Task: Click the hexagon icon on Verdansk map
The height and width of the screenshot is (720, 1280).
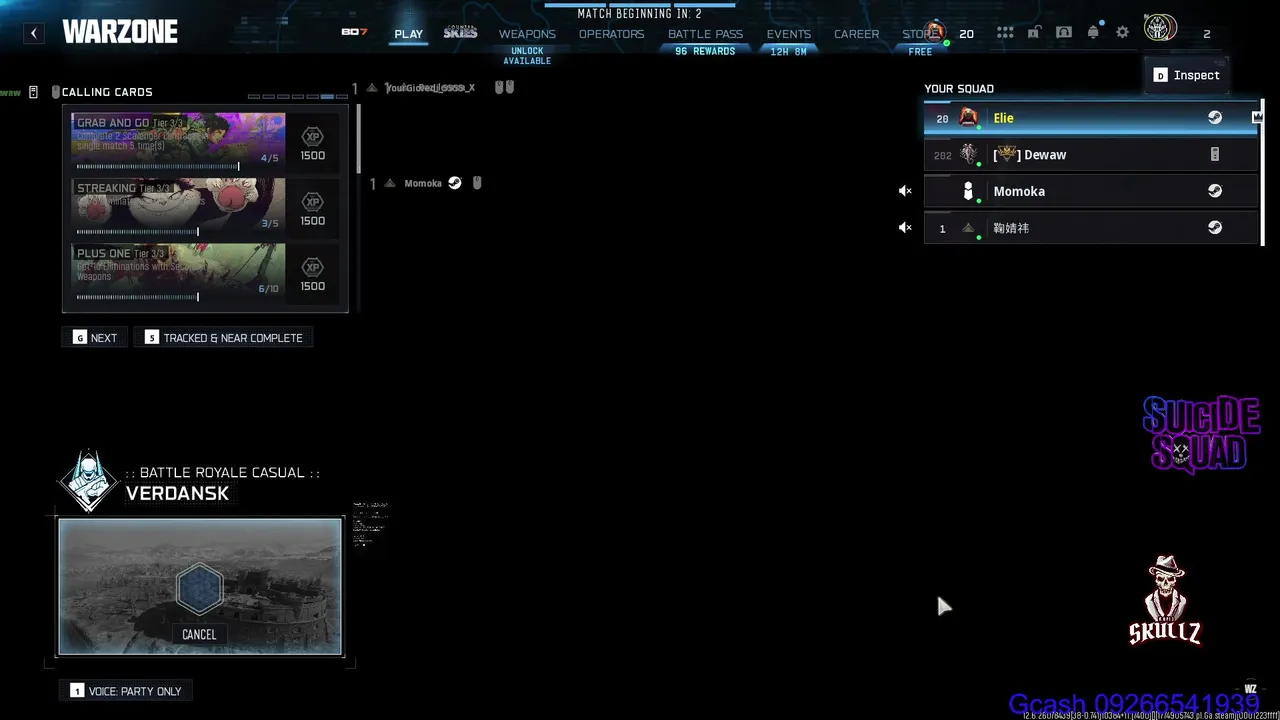Action: click(x=199, y=588)
